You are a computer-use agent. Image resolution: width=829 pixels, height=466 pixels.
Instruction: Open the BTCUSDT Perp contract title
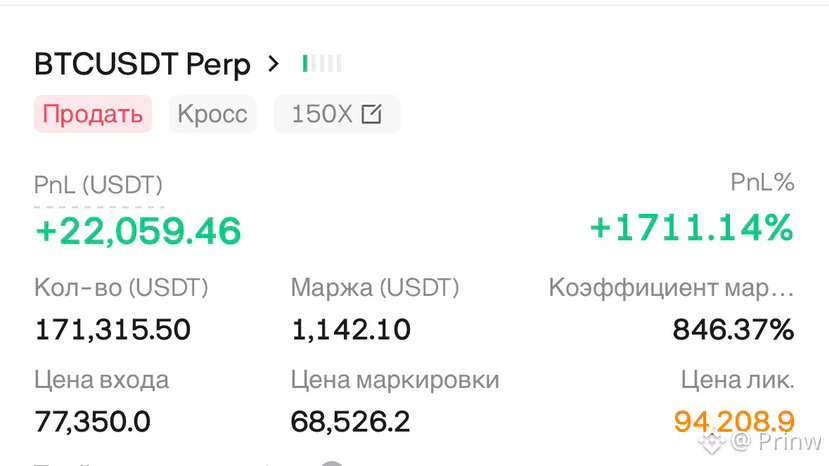(142, 65)
